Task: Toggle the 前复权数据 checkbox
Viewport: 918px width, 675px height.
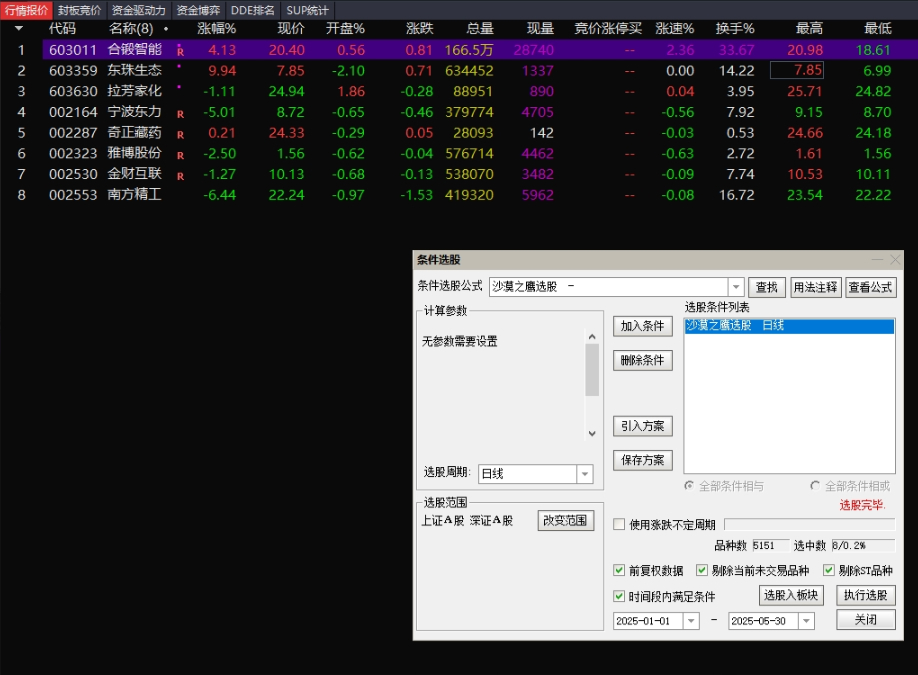Action: [x=619, y=570]
